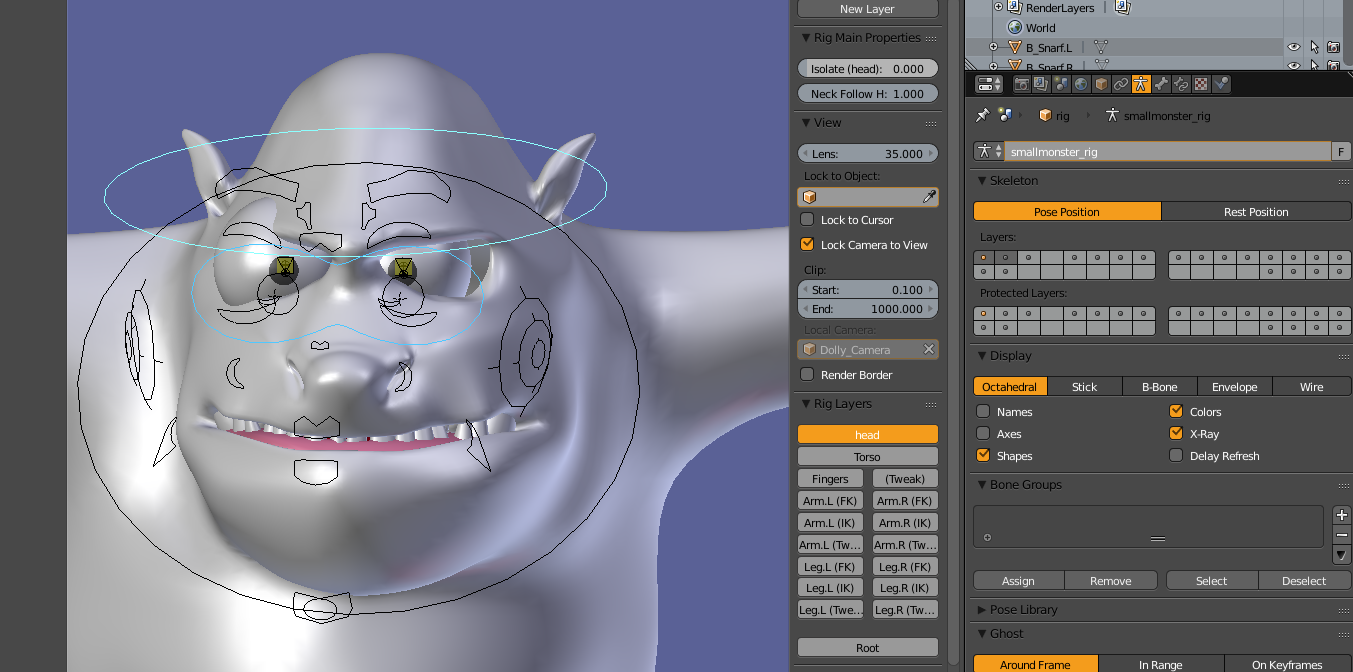Toggle the pin icon in properties breadcrumb

click(983, 116)
